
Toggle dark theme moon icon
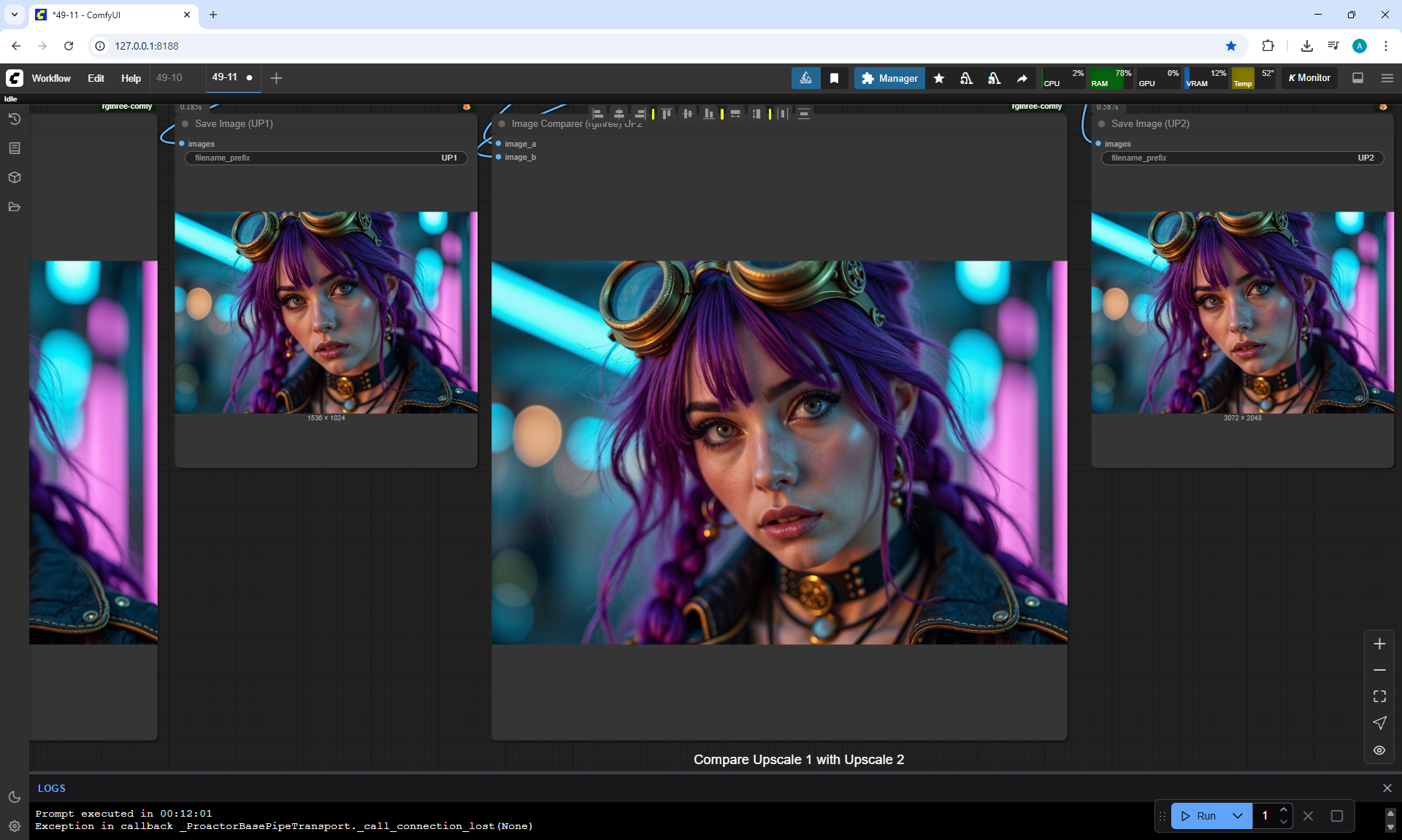click(14, 797)
